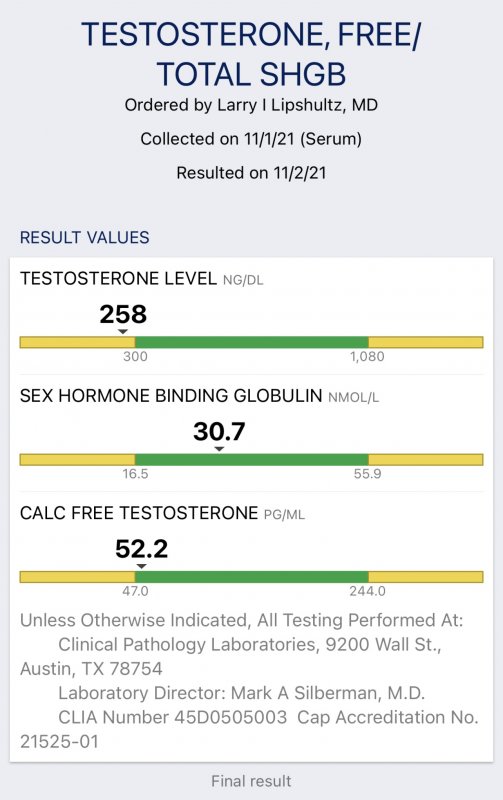Click the marker arrow under 258
Viewport: 503px width, 800px height.
[x=122, y=332]
